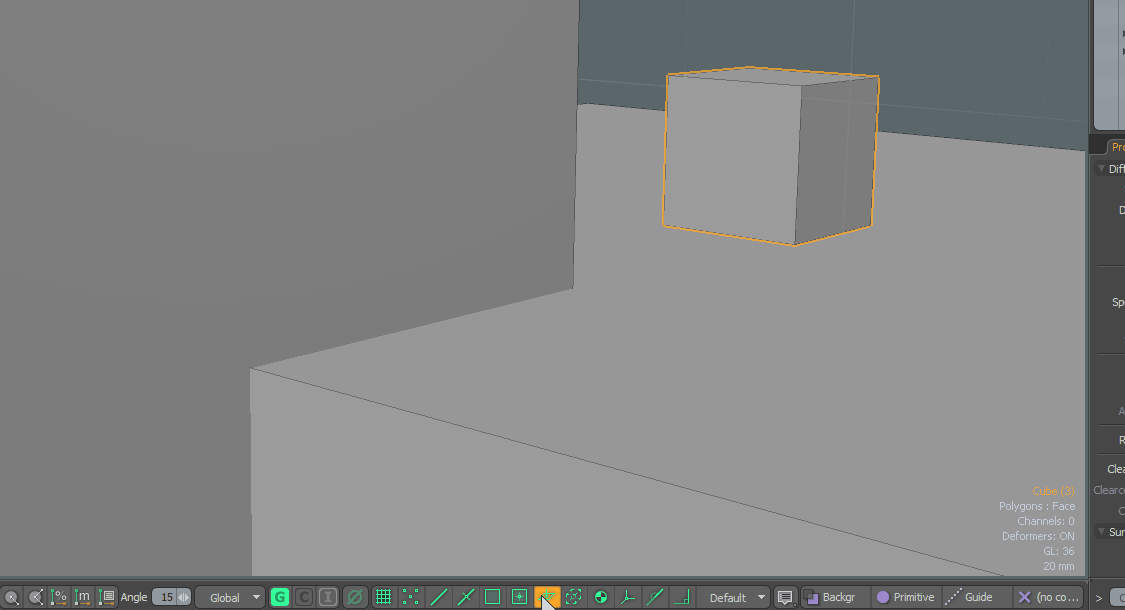Enable polygon snapping square icon
Screen dimensions: 1125x610
click(492, 597)
